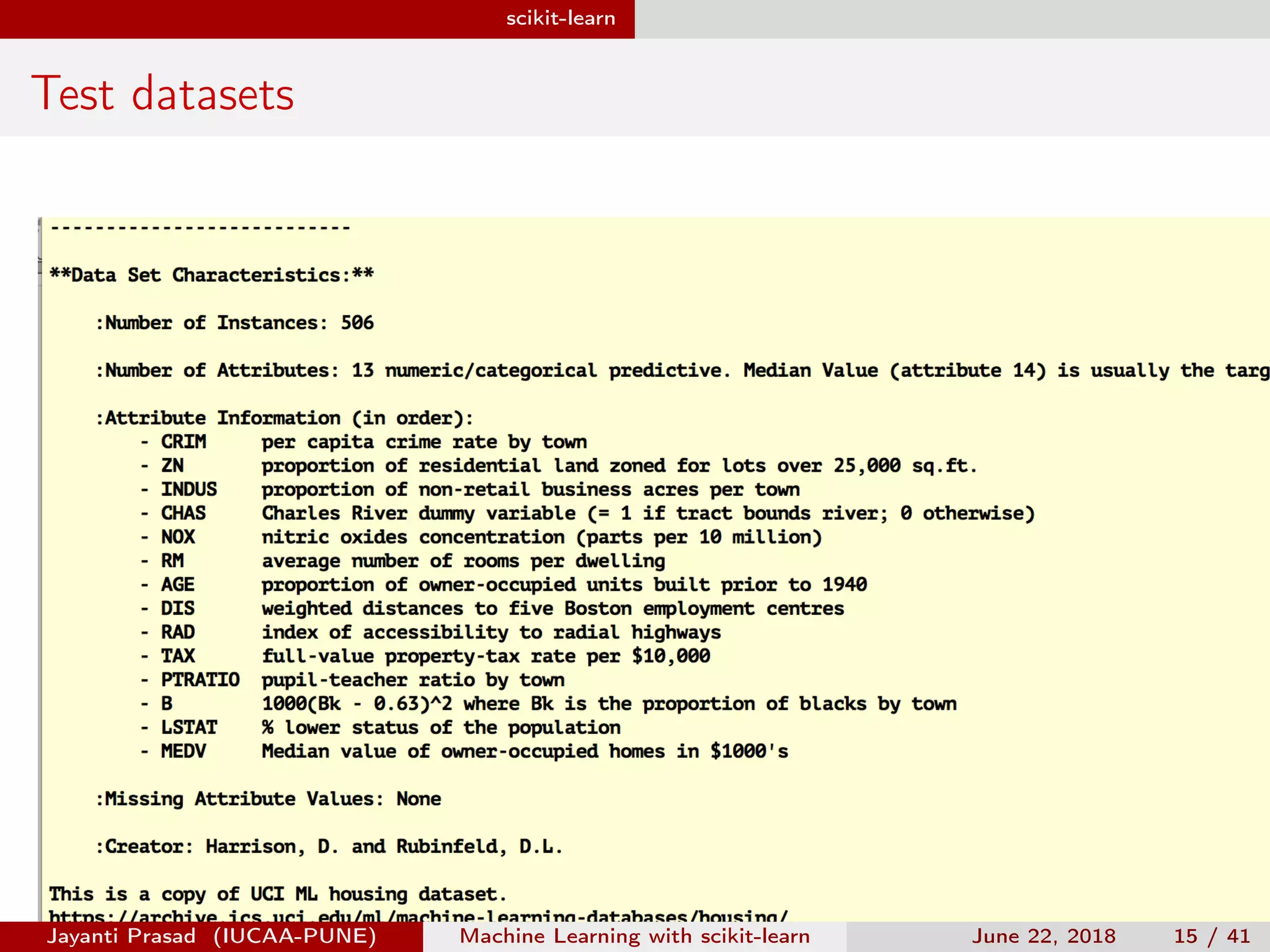Click the Number of Attributes line
Viewport: 1270px width, 952px height.
pyautogui.click(x=682, y=371)
